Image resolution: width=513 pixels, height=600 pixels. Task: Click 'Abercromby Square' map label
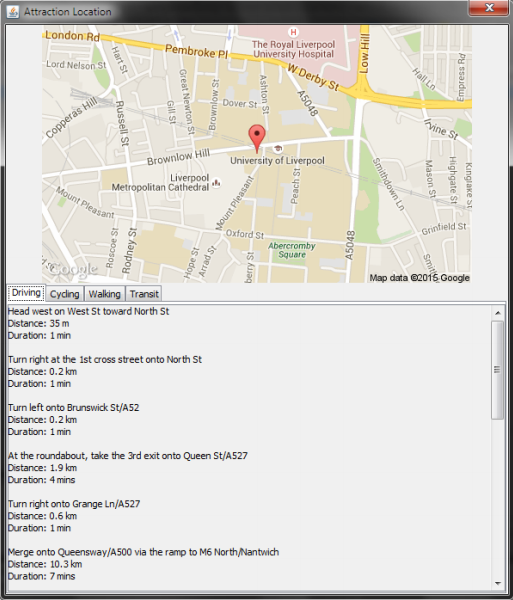[292, 250]
